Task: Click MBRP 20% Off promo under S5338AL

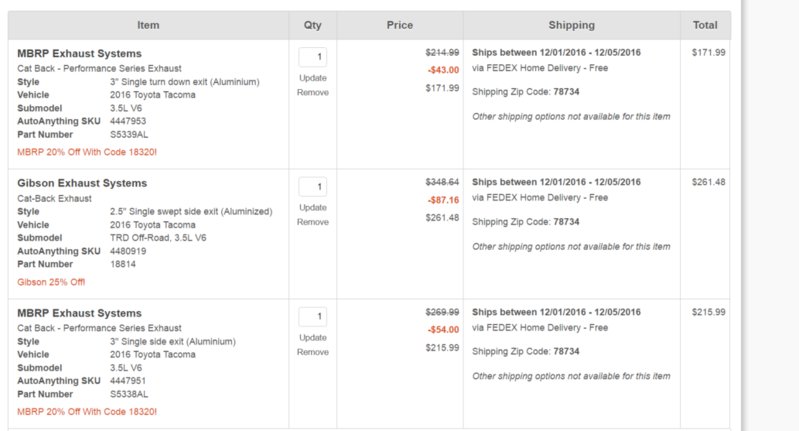Action: 87,412
